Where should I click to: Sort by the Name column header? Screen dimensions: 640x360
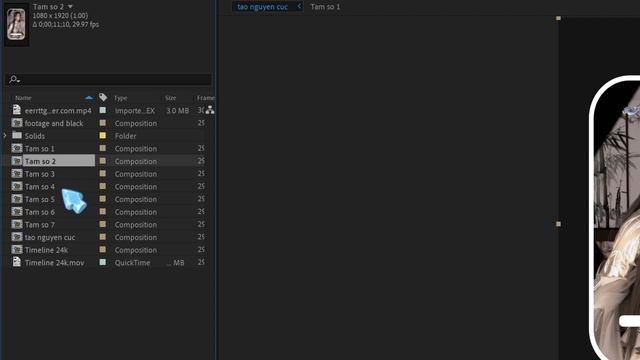tap(23, 98)
